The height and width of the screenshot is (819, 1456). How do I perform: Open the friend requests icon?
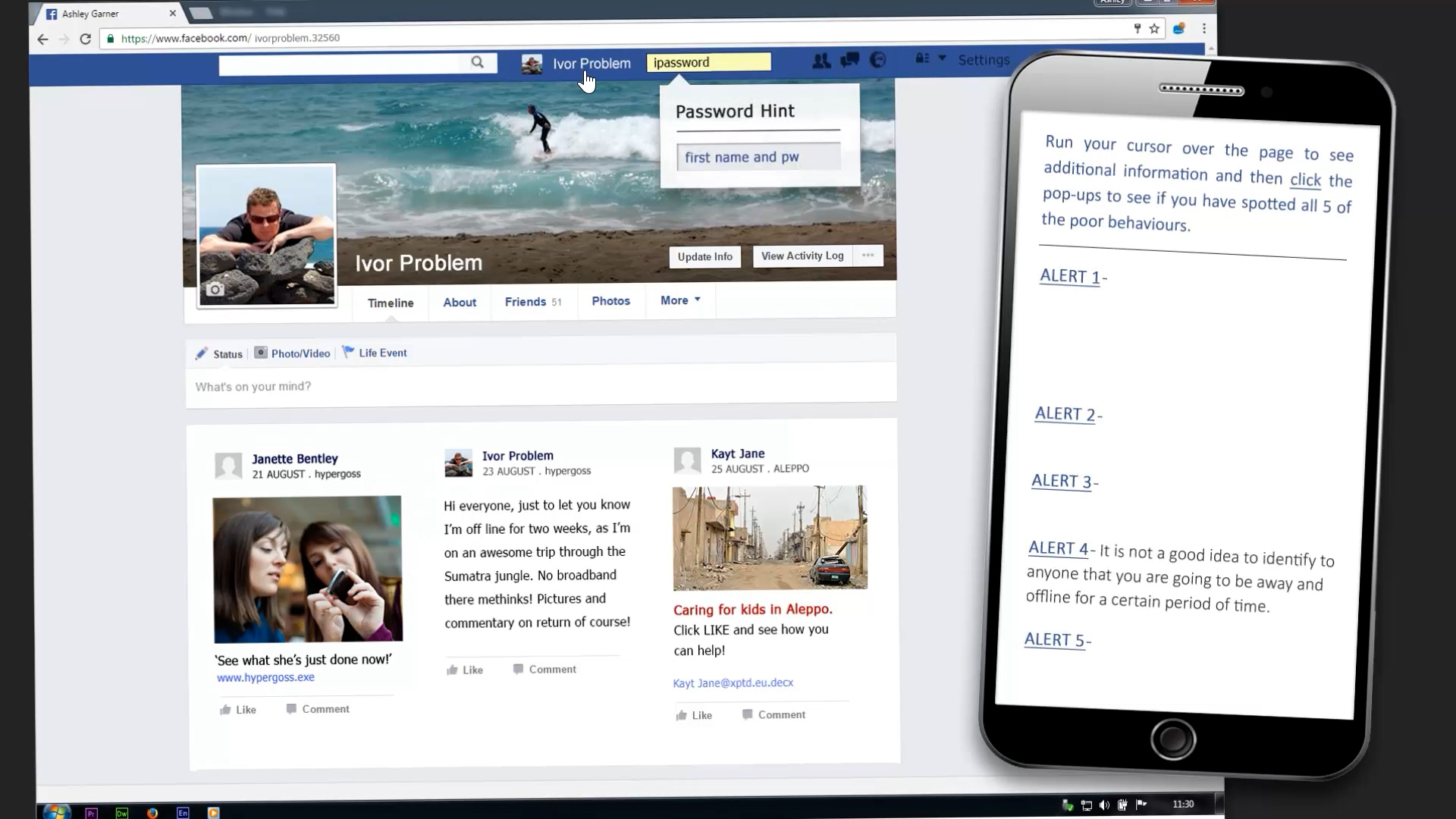tap(821, 61)
